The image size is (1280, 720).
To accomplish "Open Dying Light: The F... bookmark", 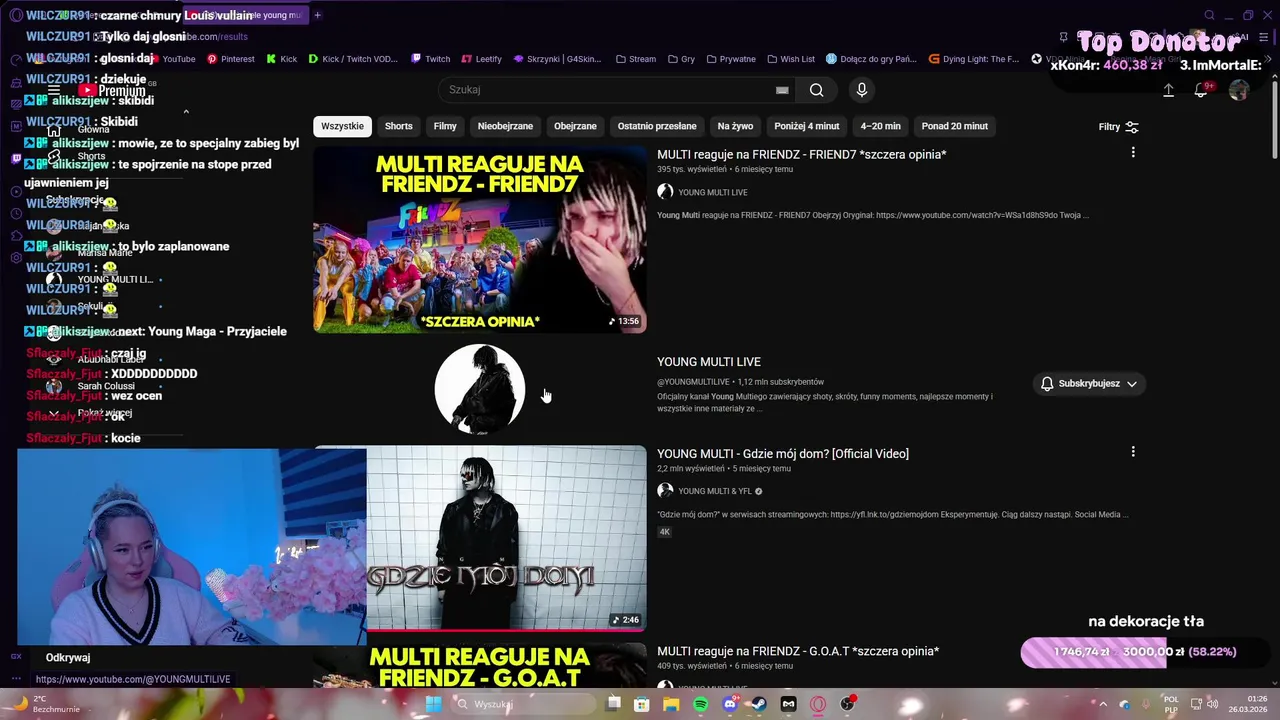I will (x=974, y=59).
